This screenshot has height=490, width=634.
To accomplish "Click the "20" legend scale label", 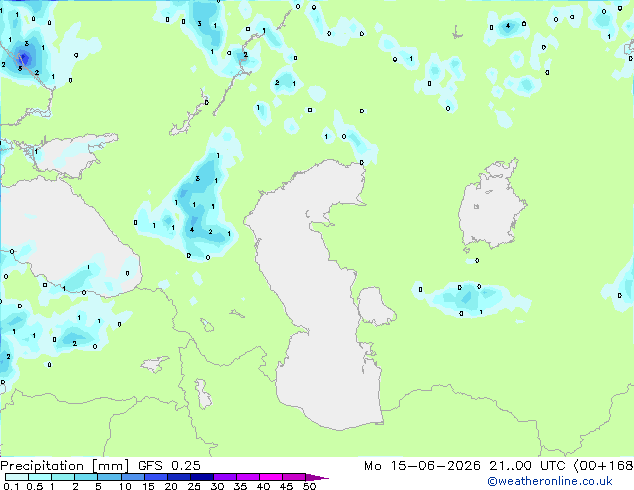I will click(171, 486).
